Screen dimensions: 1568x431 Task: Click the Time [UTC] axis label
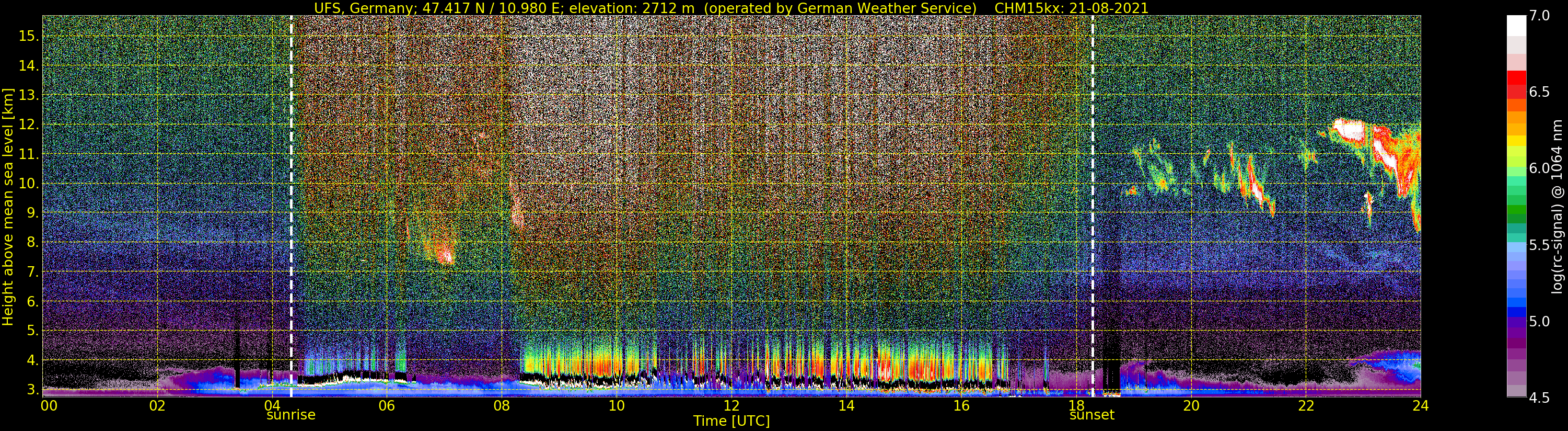tap(731, 421)
